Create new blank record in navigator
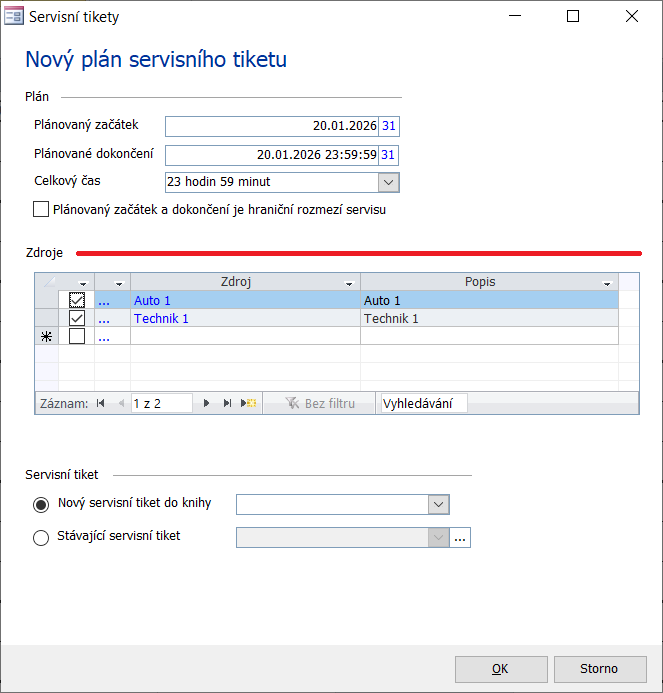This screenshot has width=663, height=693. pos(248,404)
